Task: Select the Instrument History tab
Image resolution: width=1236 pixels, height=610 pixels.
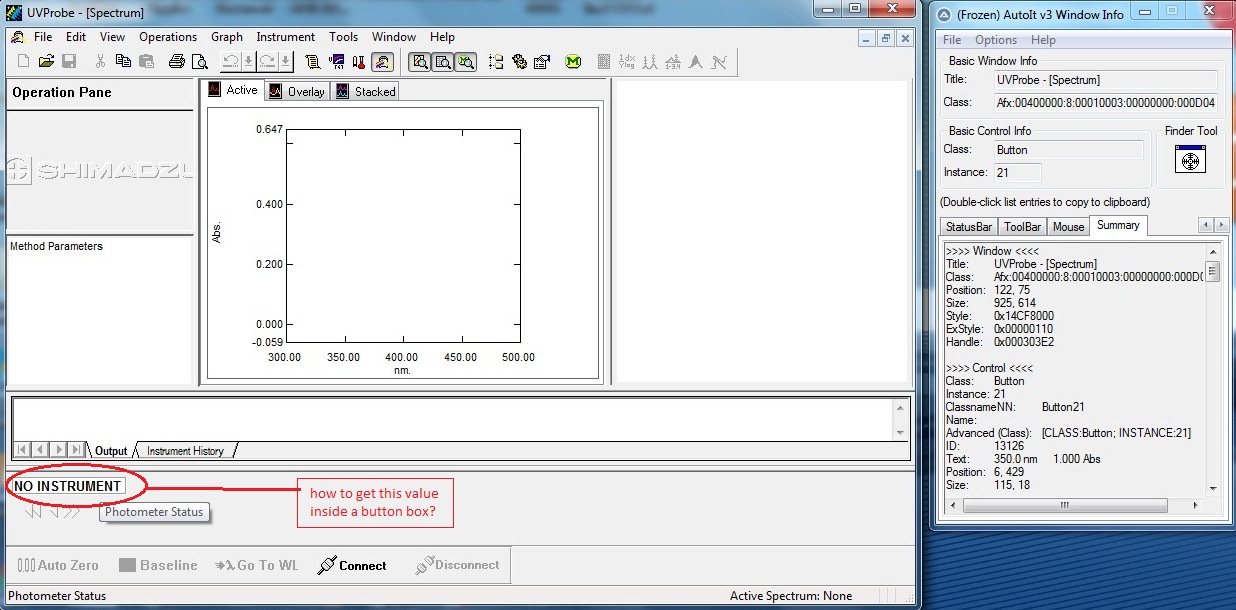Action: click(x=185, y=451)
